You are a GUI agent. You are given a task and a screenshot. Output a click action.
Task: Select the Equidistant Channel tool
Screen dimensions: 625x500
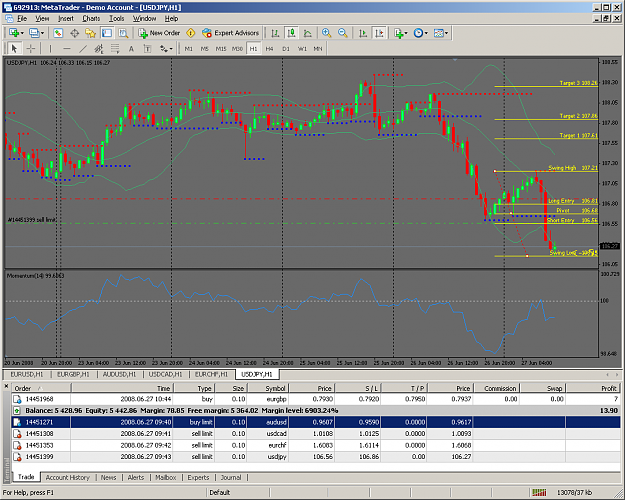(99, 49)
